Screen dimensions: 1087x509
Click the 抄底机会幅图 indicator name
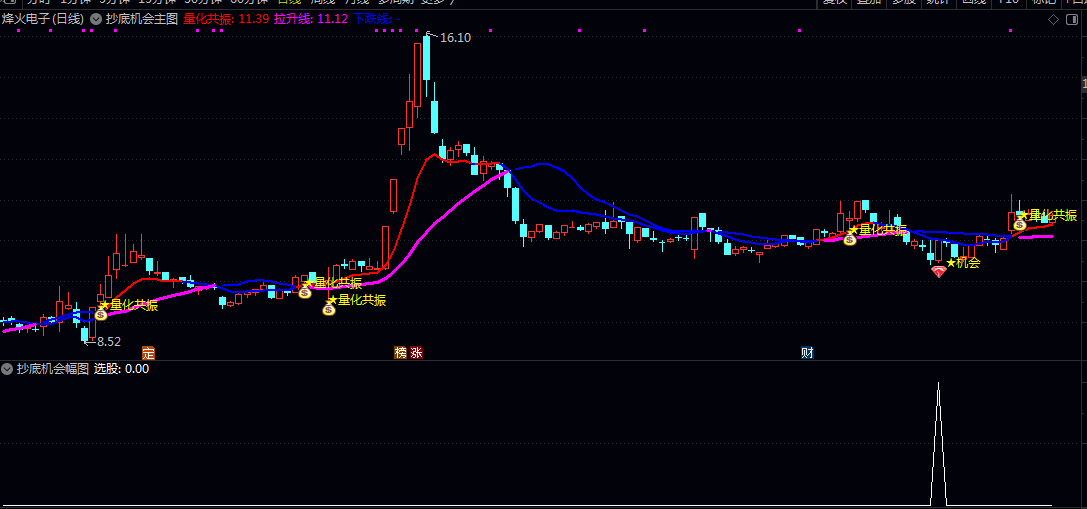pyautogui.click(x=53, y=369)
